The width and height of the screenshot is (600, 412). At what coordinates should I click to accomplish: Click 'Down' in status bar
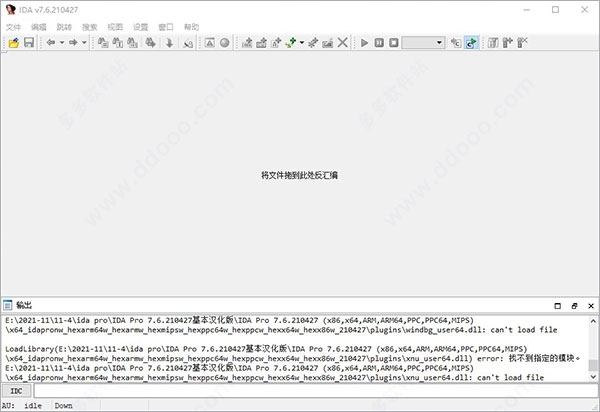pos(64,406)
